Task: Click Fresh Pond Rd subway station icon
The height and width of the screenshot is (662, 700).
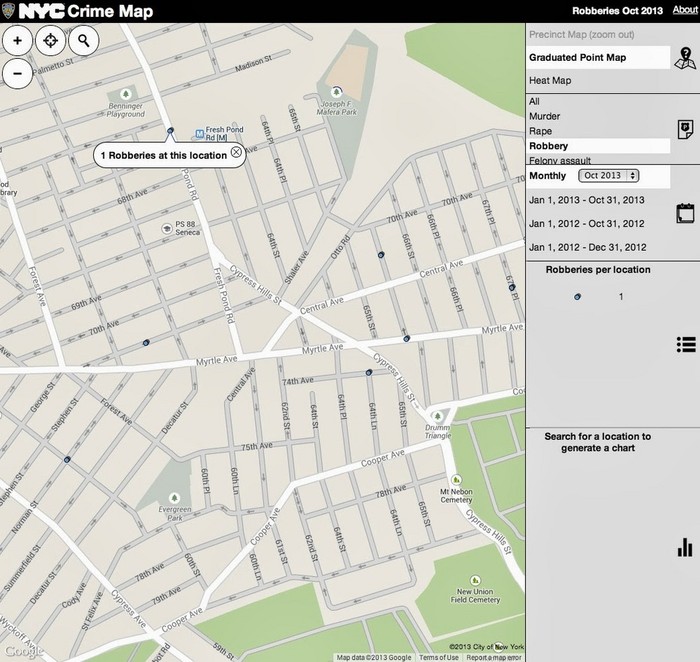Action: (200, 133)
